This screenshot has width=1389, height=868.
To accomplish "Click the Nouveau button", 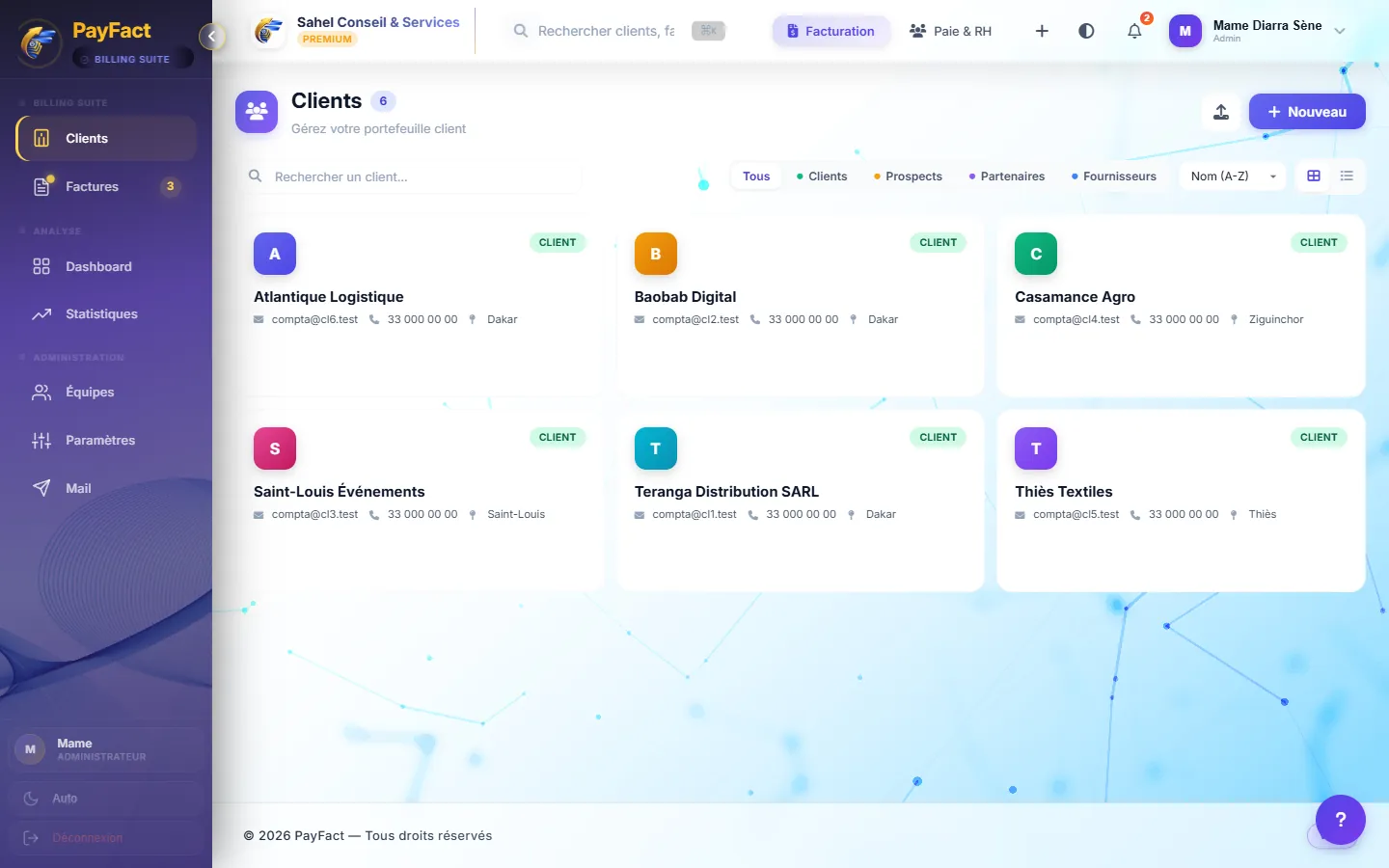I will click(x=1307, y=112).
